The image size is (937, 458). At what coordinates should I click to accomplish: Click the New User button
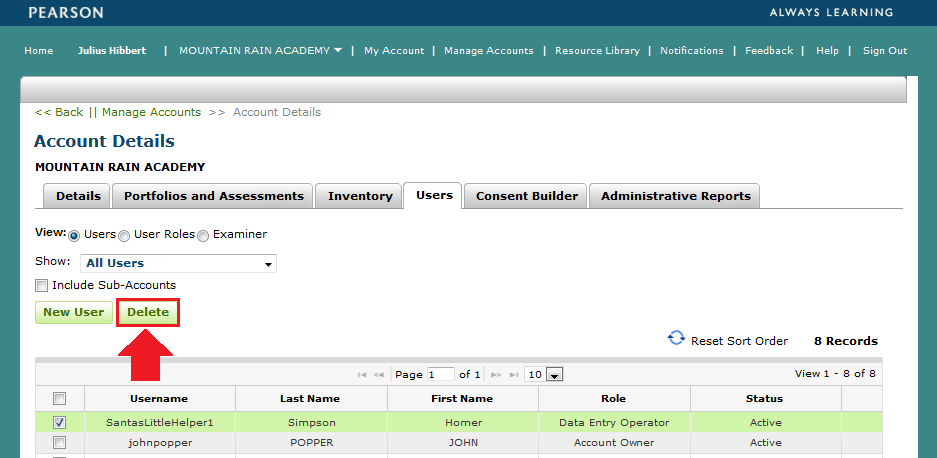tap(73, 312)
